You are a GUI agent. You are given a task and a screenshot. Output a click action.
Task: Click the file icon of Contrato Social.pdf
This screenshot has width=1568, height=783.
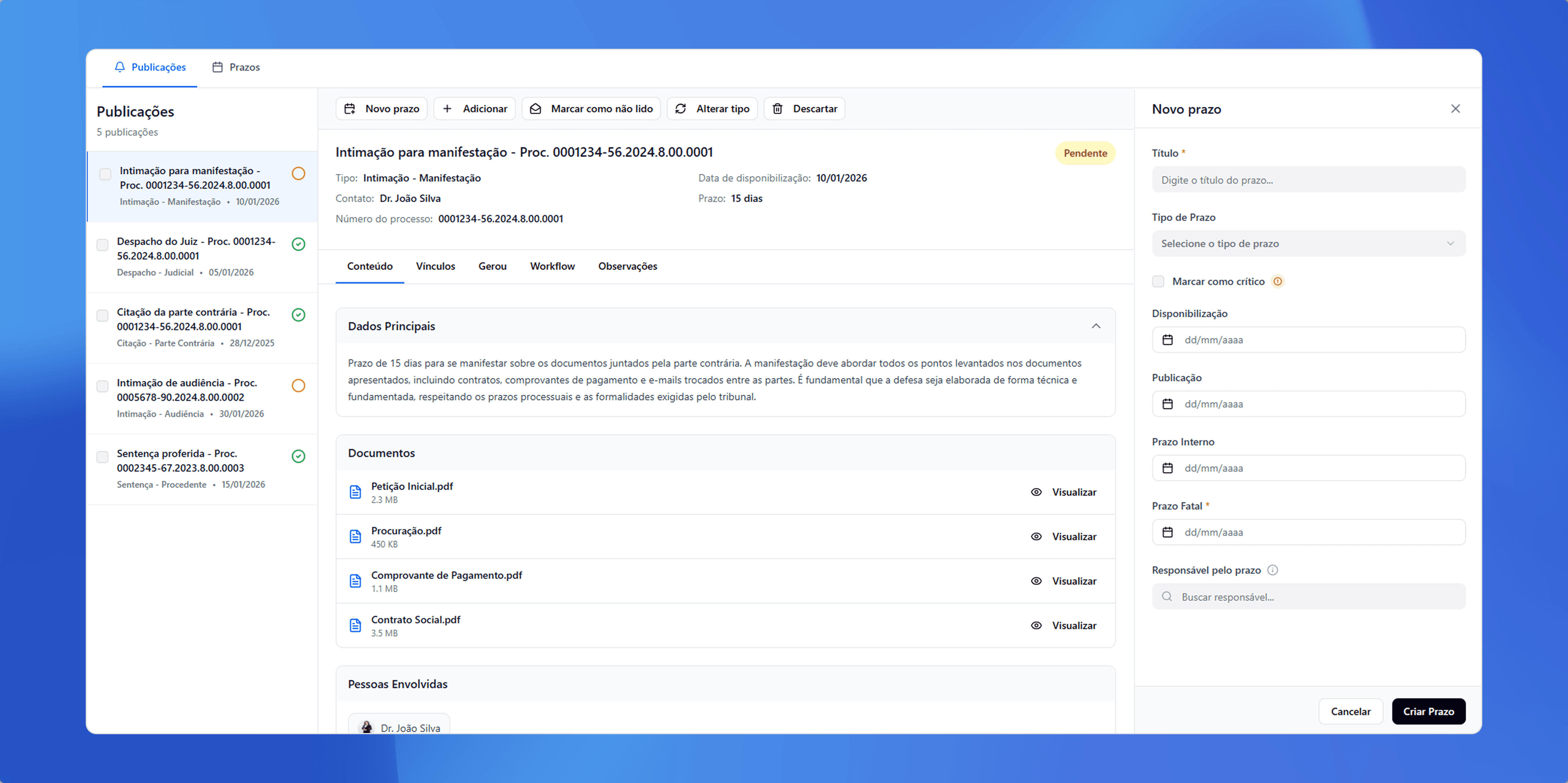[x=355, y=625]
